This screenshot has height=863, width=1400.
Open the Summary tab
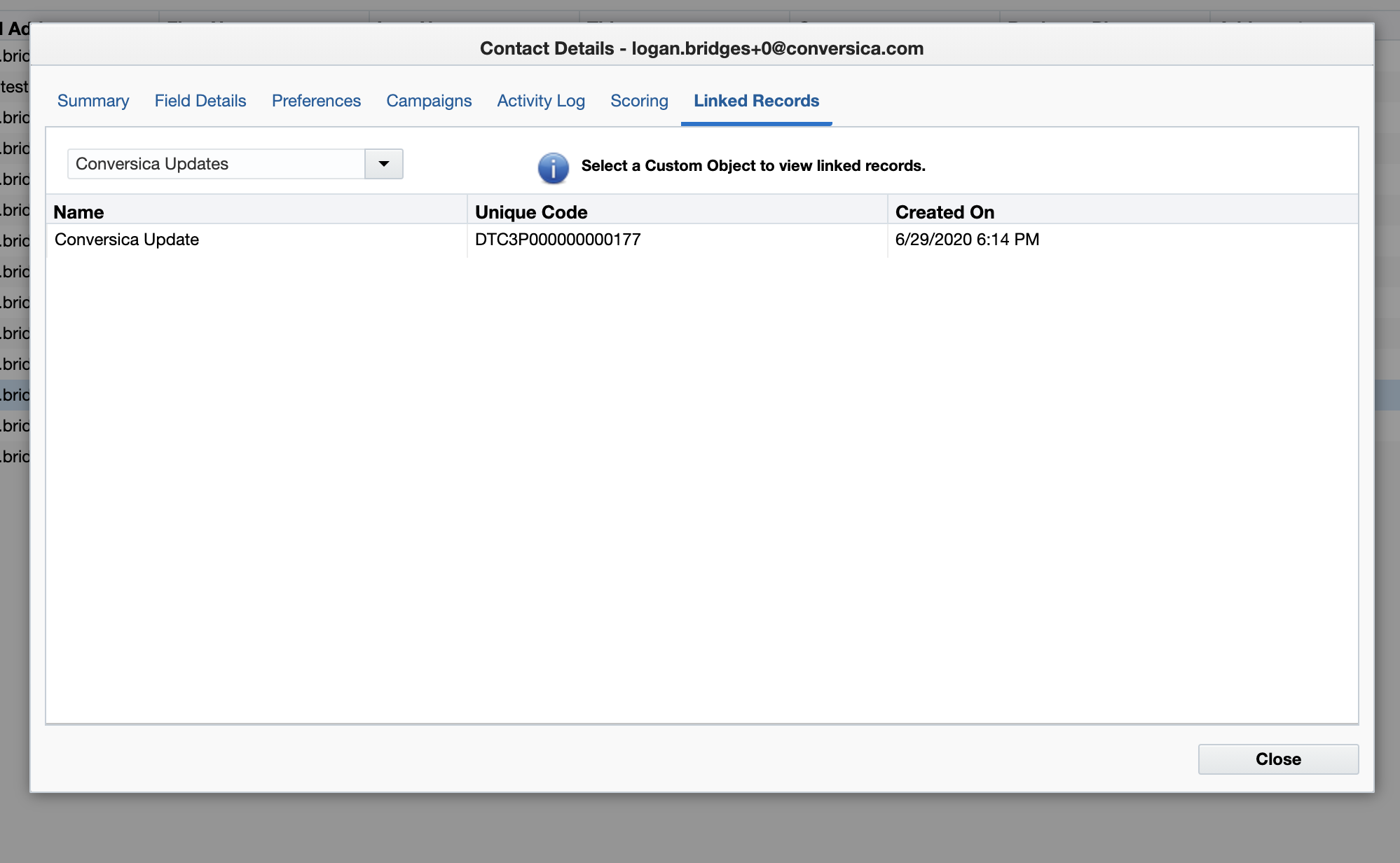pyautogui.click(x=93, y=101)
